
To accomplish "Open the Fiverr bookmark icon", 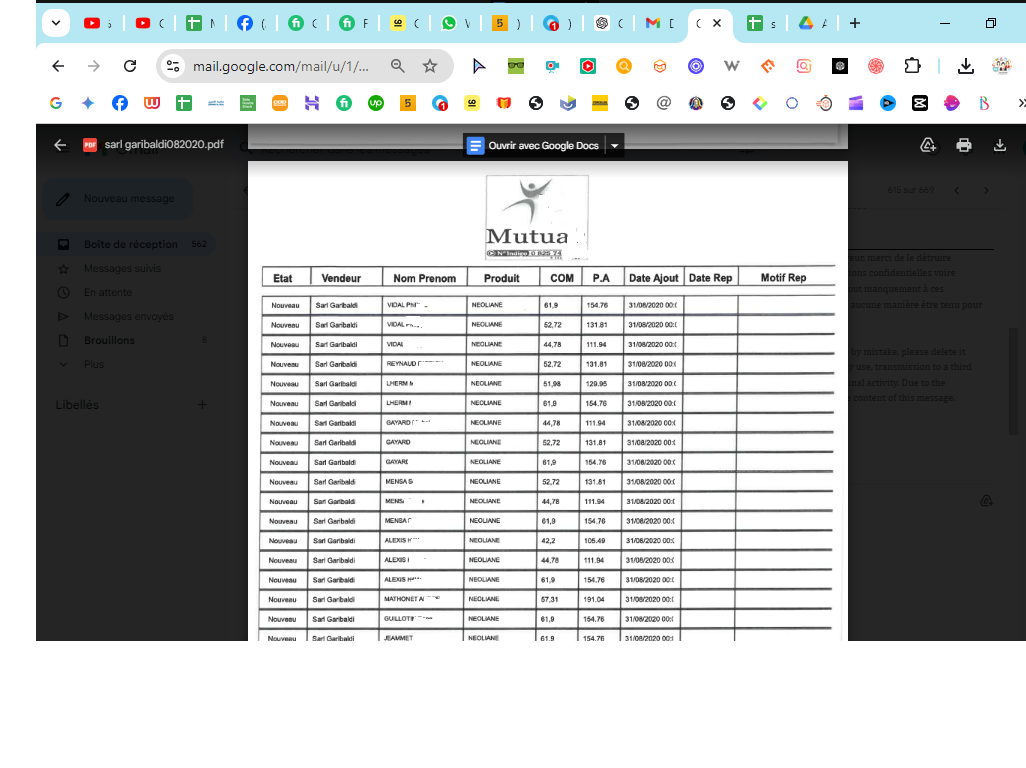I will tap(344, 103).
